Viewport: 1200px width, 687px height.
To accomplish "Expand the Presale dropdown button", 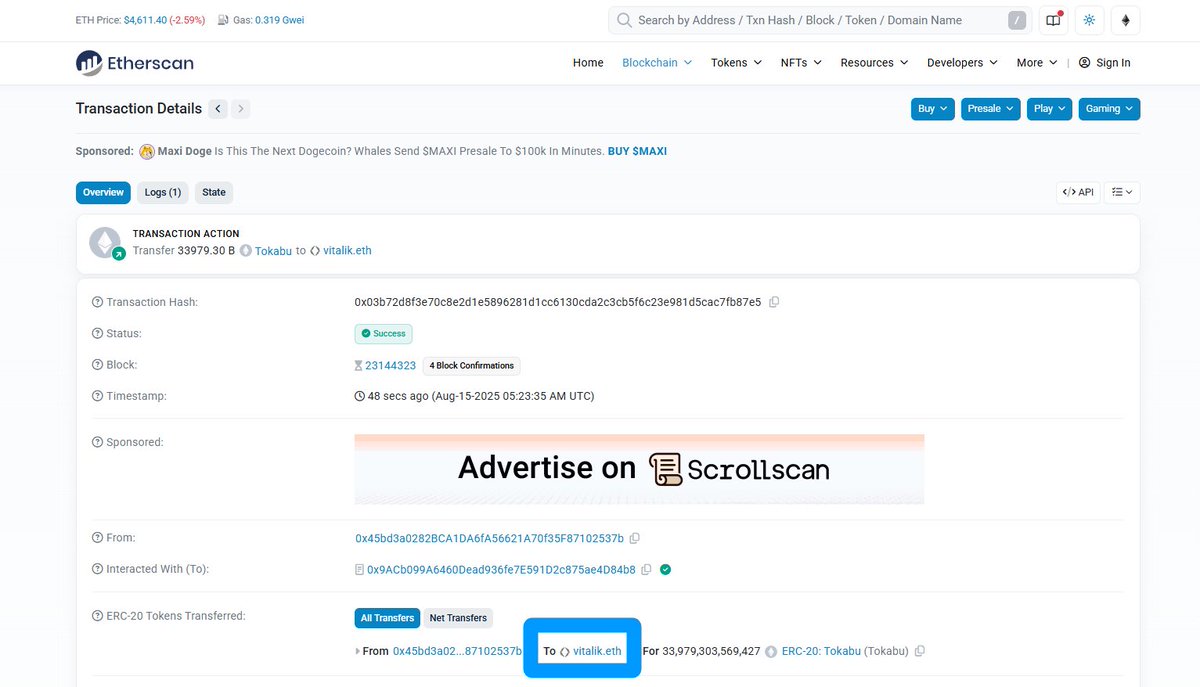I will click(991, 109).
